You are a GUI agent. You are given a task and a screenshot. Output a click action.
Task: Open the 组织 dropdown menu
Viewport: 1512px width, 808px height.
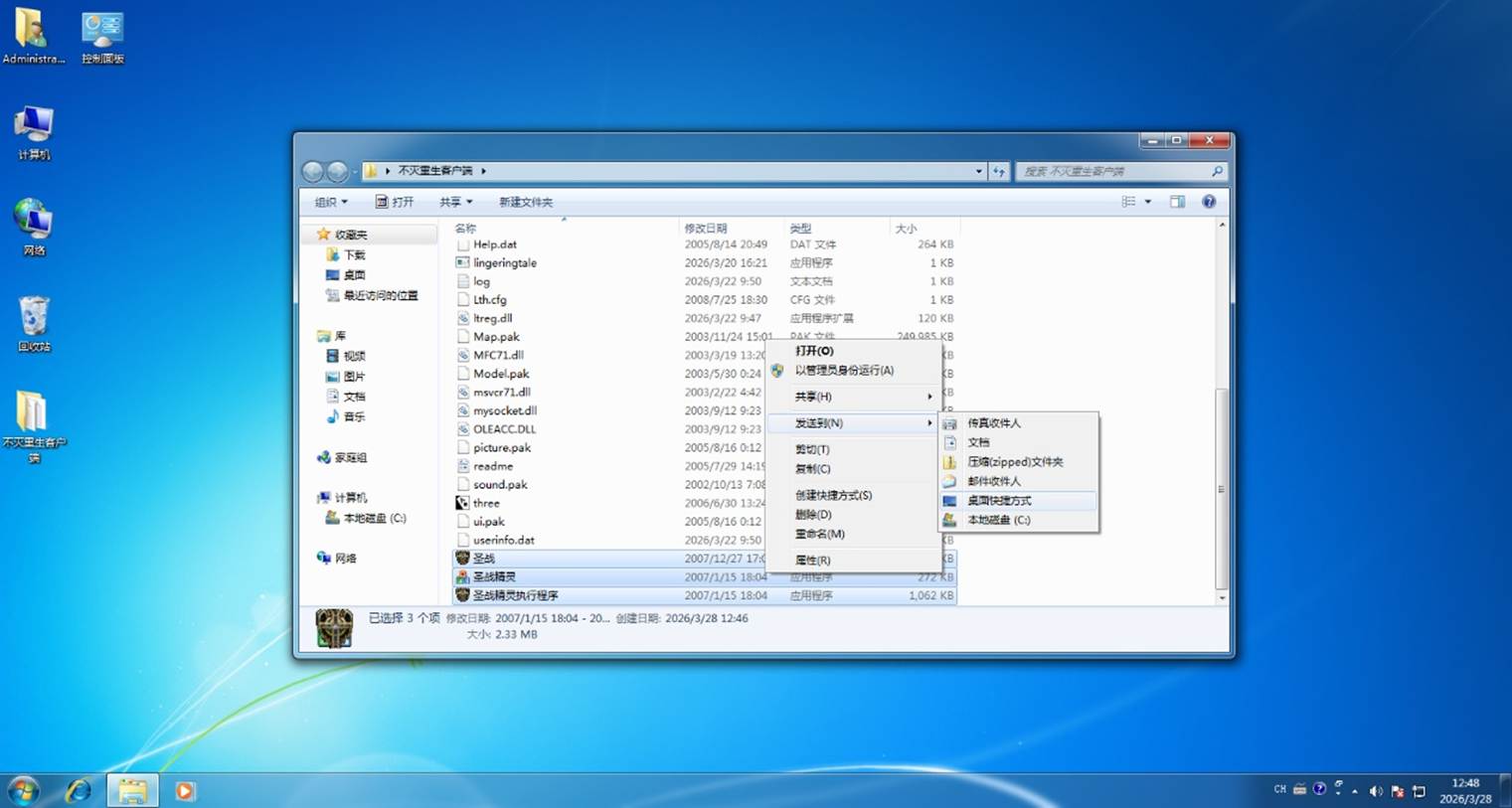[x=331, y=202]
